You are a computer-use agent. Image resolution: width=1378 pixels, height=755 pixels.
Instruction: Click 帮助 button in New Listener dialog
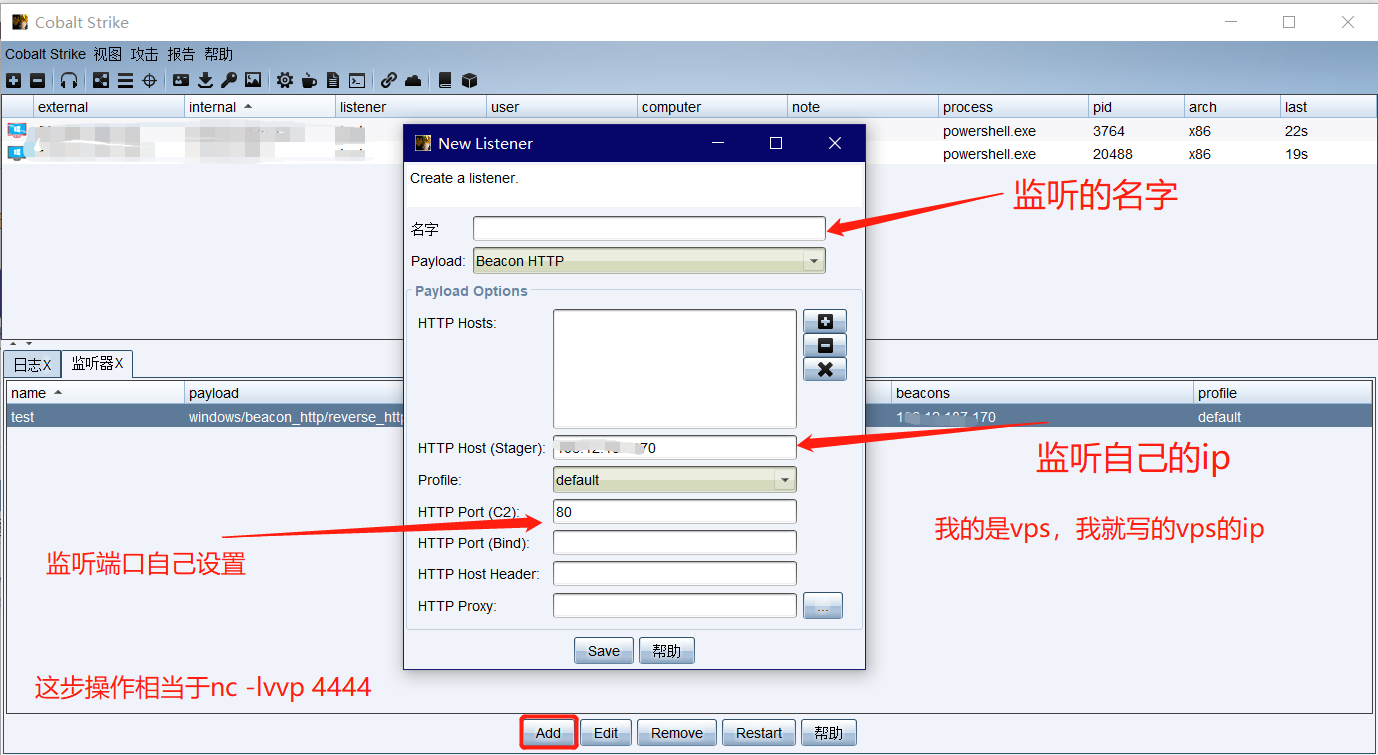[x=666, y=651]
